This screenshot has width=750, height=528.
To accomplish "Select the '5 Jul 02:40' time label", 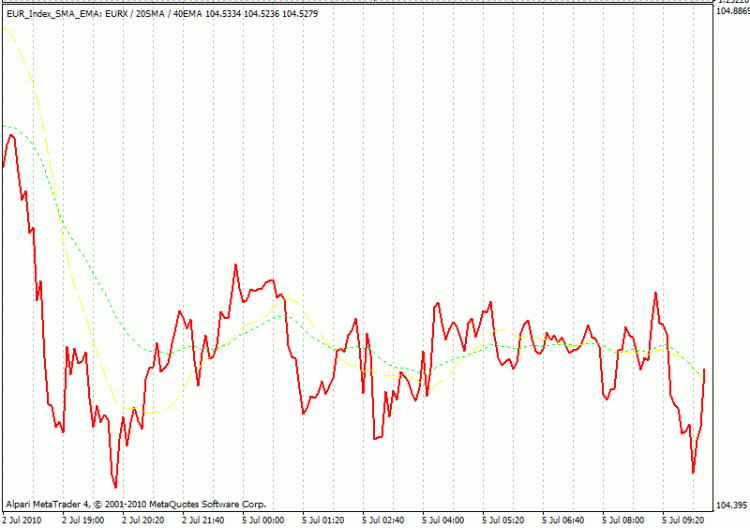I will tap(384, 520).
